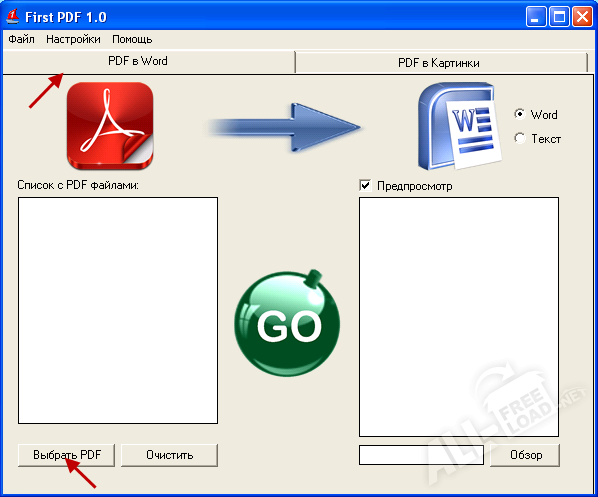This screenshot has height=497, width=598.
Task: Click the Обзор browse button
Action: [x=525, y=455]
